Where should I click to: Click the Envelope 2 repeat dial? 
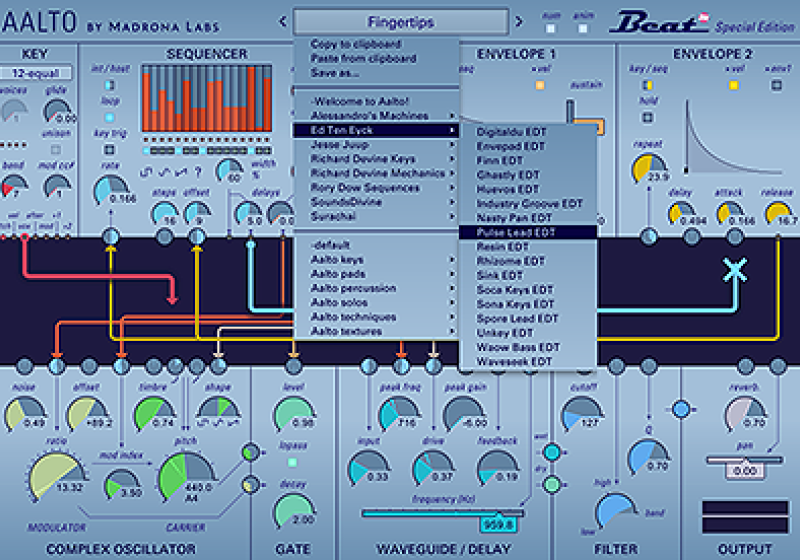650,168
